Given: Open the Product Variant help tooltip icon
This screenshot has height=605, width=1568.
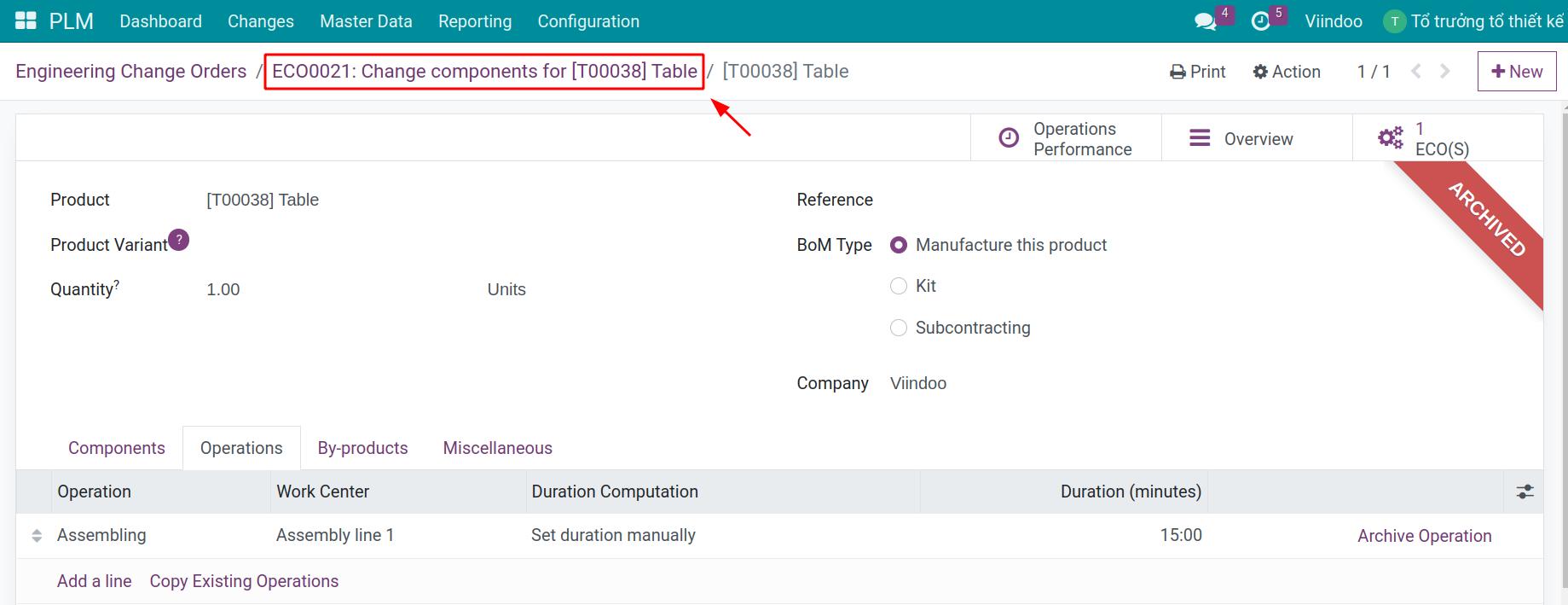Looking at the screenshot, I should (178, 240).
